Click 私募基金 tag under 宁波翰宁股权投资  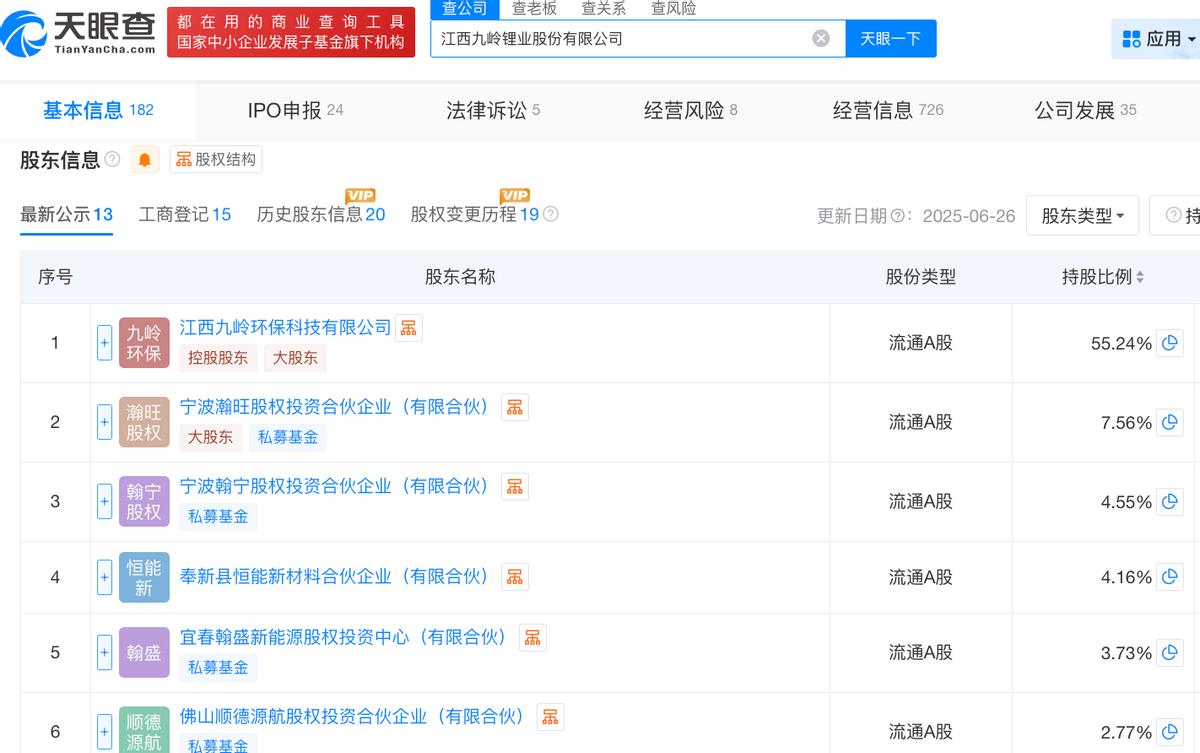click(x=218, y=516)
